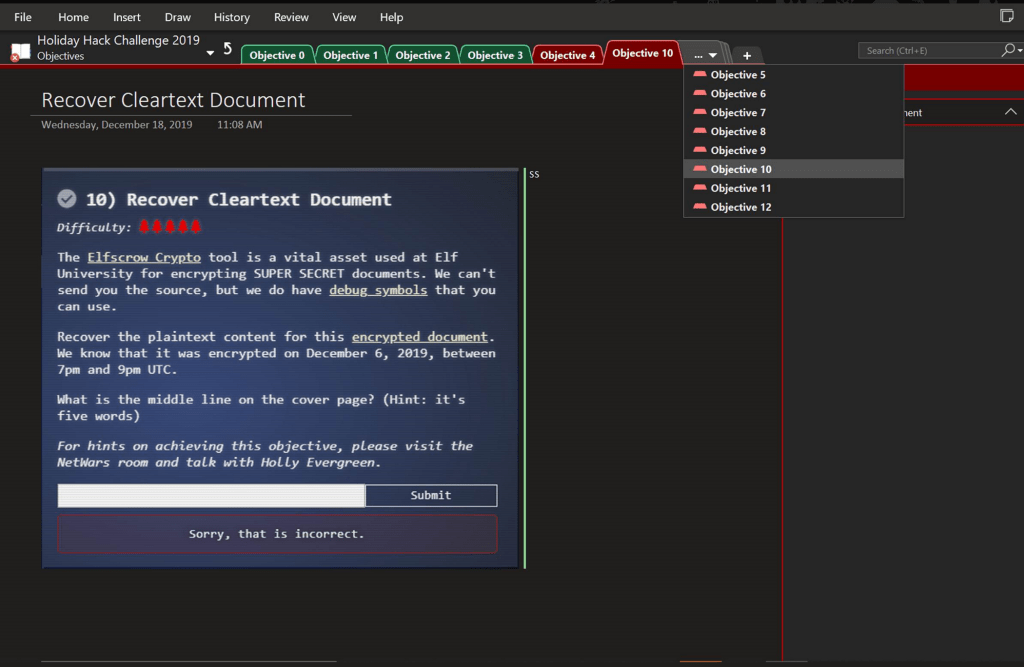The height and width of the screenshot is (667, 1024).
Task: Click the notebook icon beside Holiday Hack Challenge 2019
Action: [20, 50]
